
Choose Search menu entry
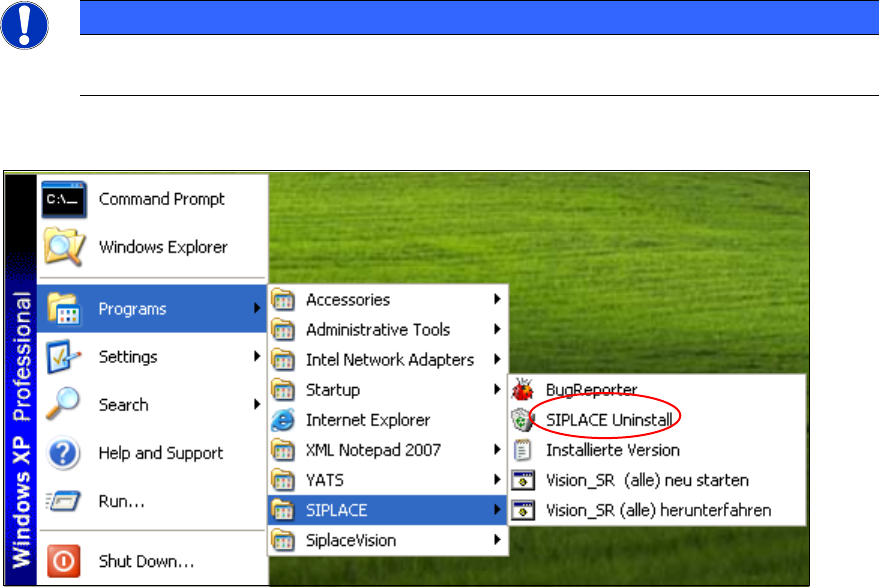tap(152, 404)
